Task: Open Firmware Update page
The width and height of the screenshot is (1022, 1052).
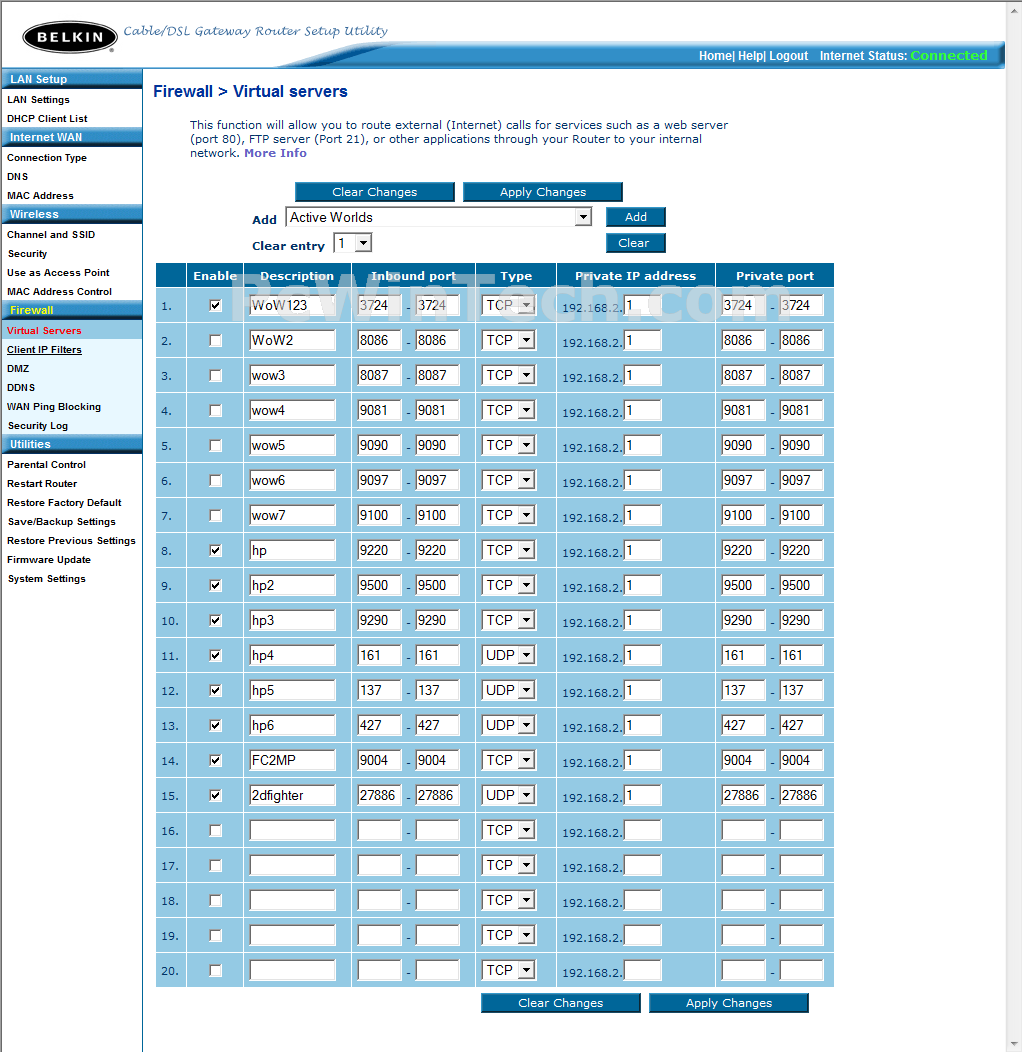Action: tap(48, 560)
